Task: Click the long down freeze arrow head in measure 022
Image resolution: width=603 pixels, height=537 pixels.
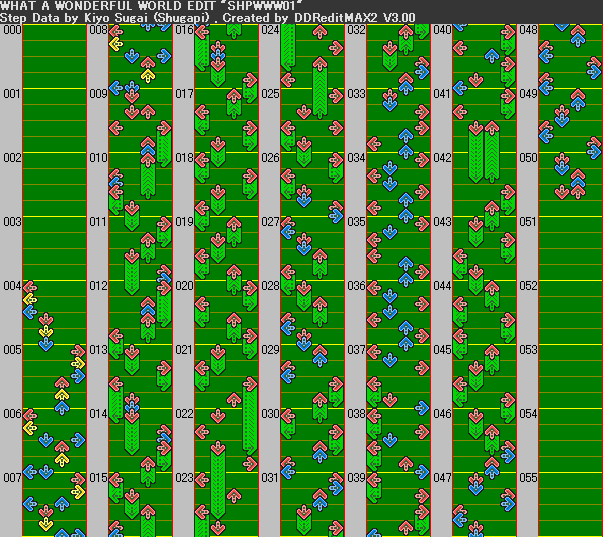Action: [218, 449]
